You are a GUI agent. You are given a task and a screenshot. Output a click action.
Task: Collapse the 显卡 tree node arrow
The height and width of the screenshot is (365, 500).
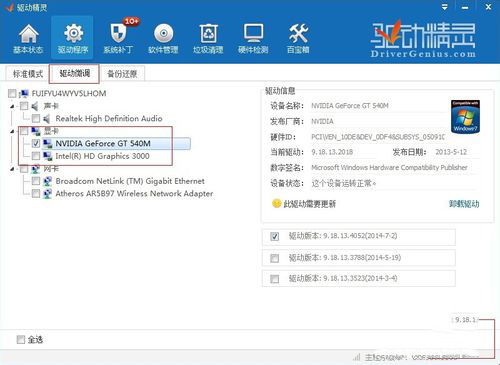click(x=12, y=131)
